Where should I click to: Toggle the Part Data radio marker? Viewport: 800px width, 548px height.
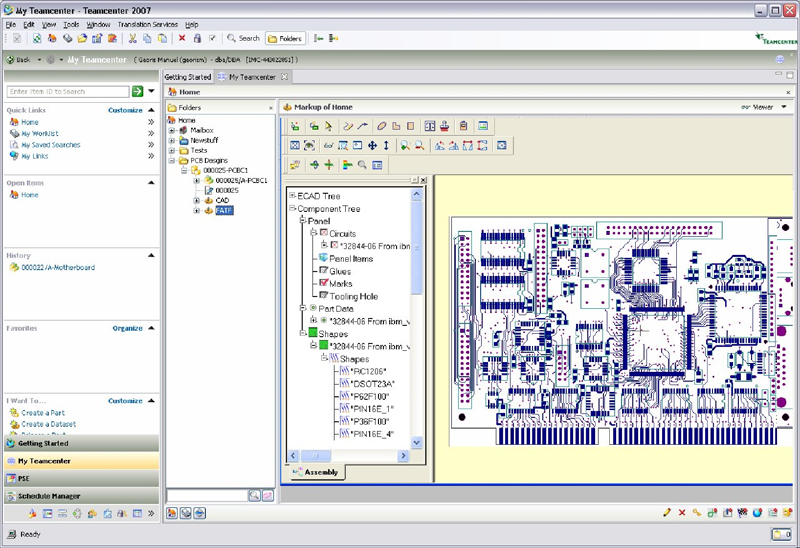[x=313, y=308]
